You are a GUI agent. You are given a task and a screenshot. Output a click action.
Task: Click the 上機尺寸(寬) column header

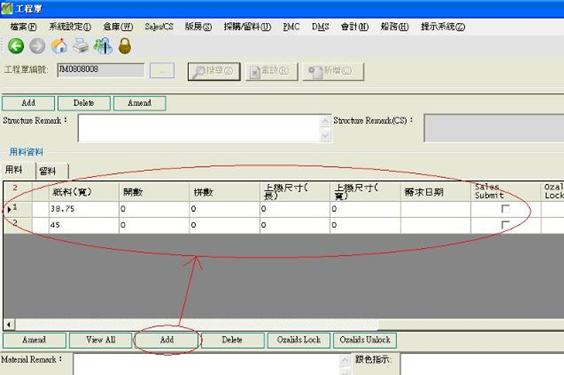pos(365,192)
